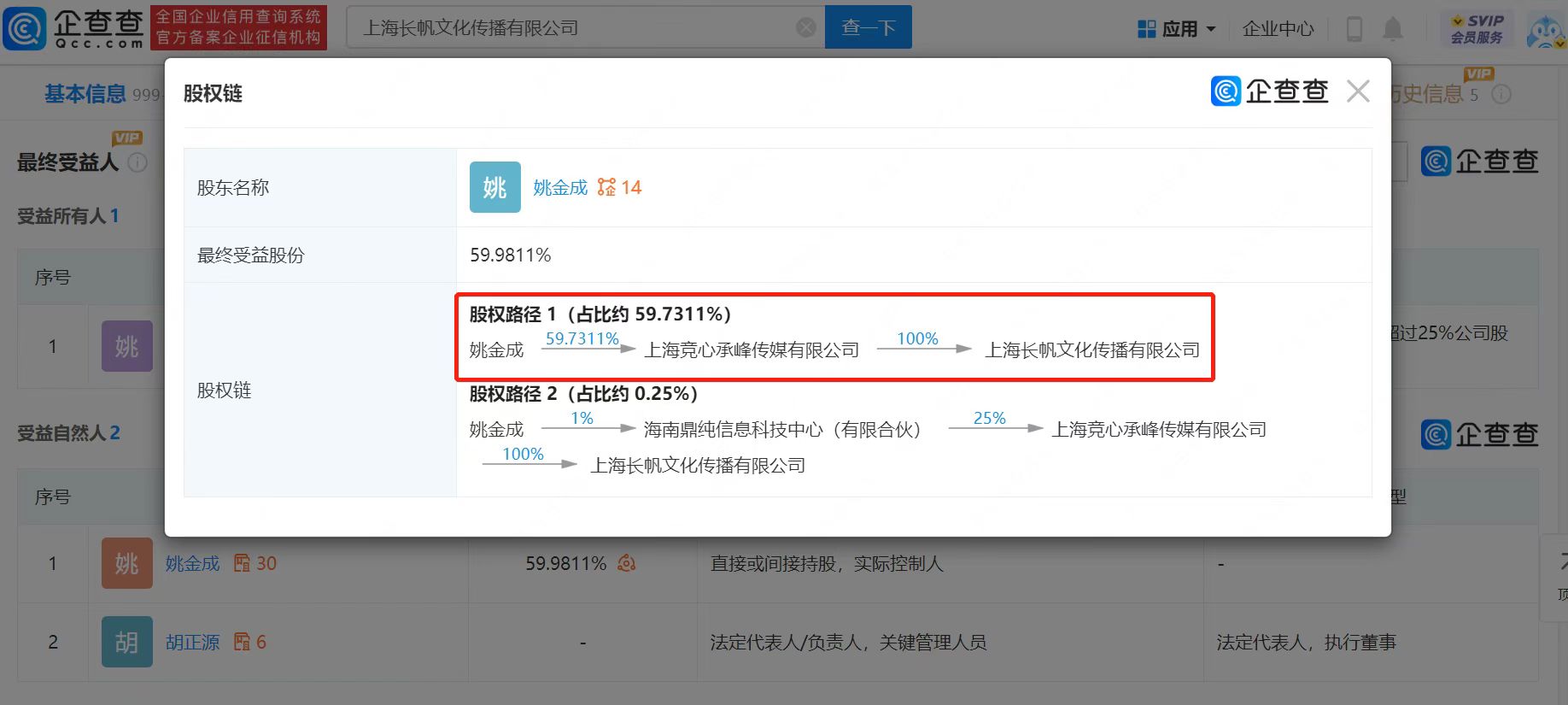Click 上海竞心承峰传媒有限公司 in equity path 2
Screen dimensions: 1568x705
pos(1159,430)
